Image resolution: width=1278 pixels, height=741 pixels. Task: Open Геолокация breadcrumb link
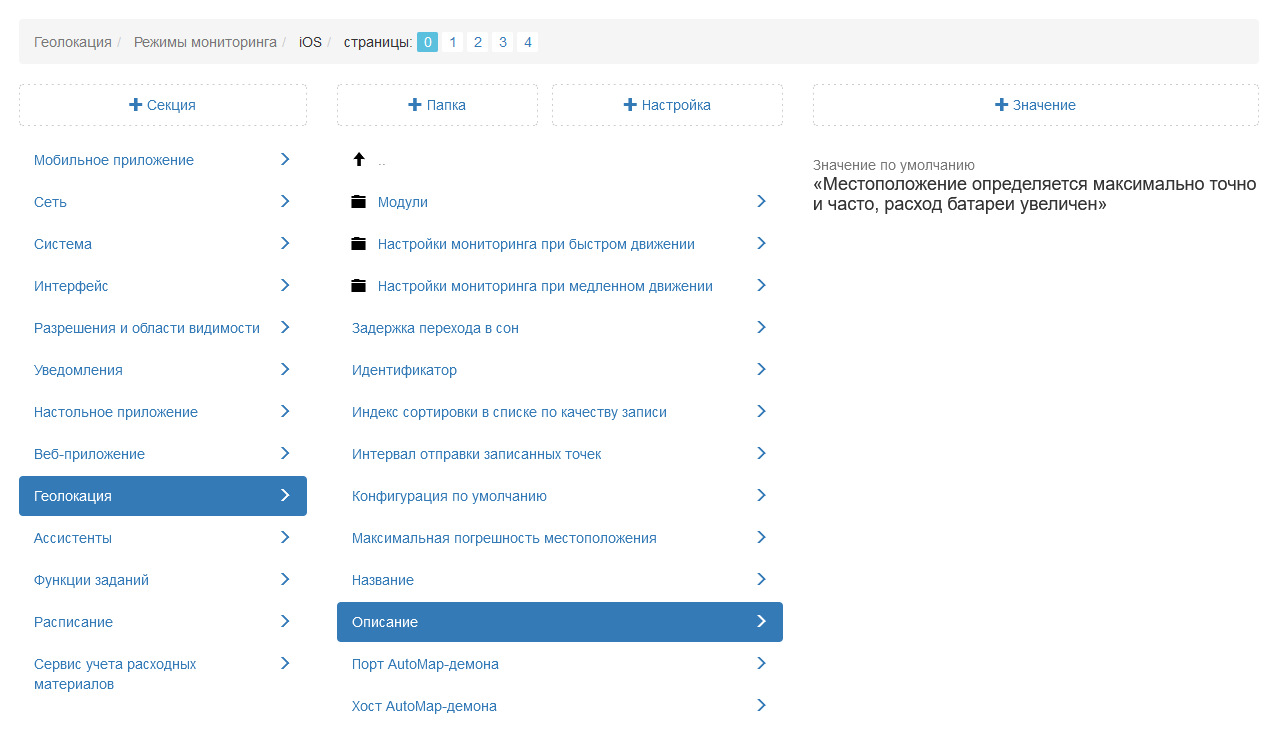point(73,42)
